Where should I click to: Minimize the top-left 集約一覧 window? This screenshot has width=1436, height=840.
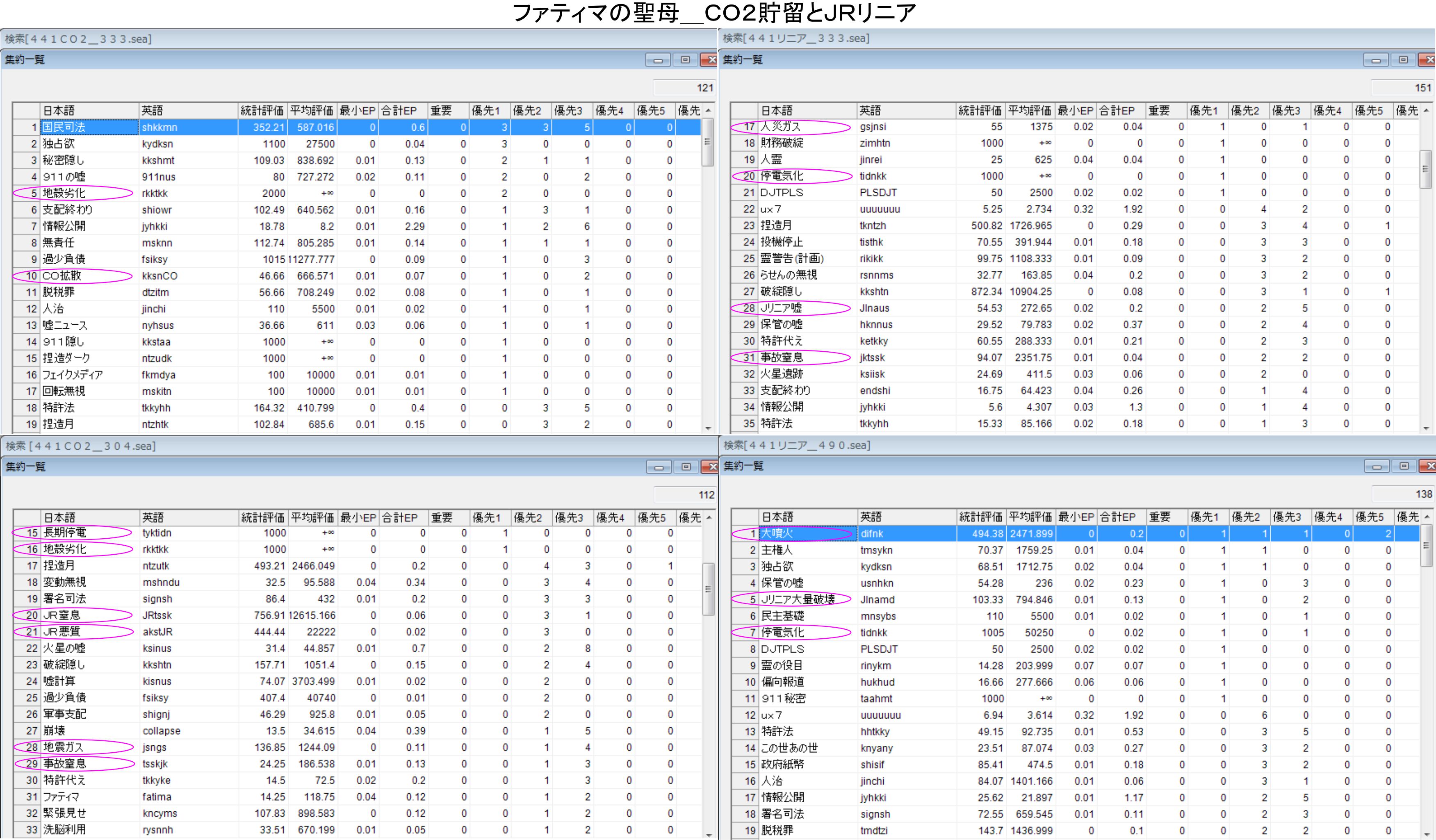tap(658, 60)
